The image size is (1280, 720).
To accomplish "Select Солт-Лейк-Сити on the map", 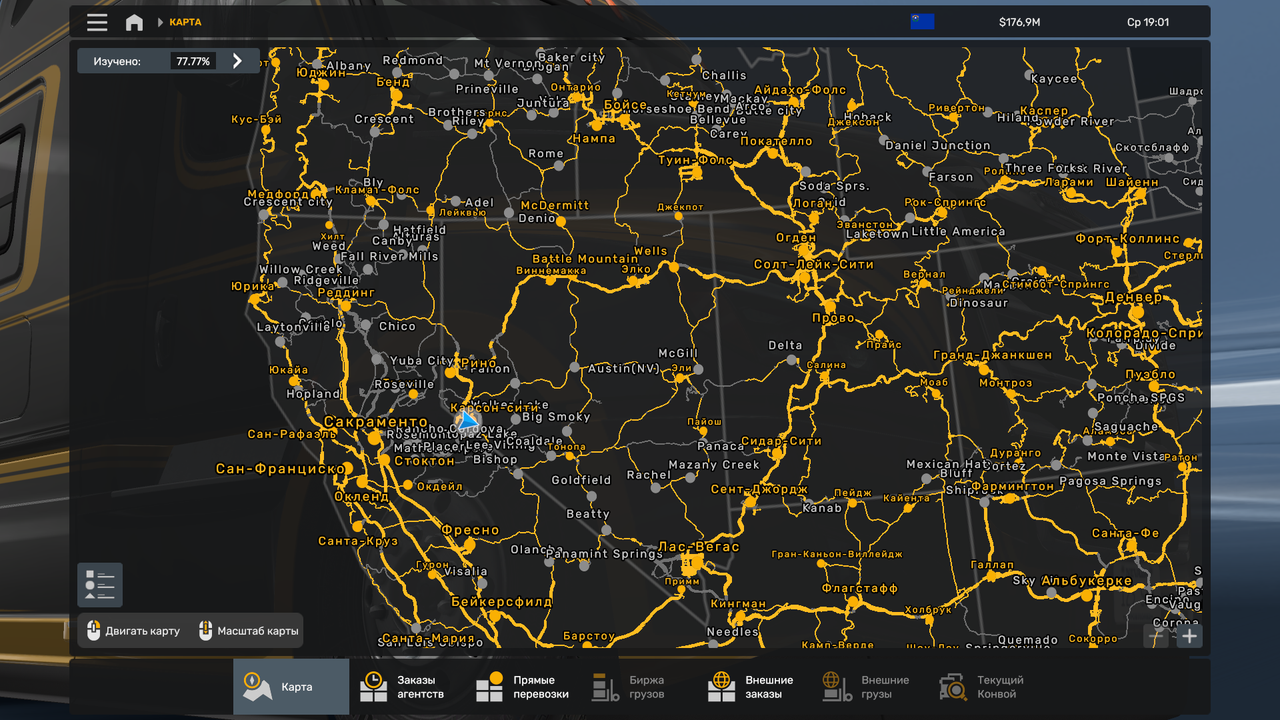I will coord(814,265).
